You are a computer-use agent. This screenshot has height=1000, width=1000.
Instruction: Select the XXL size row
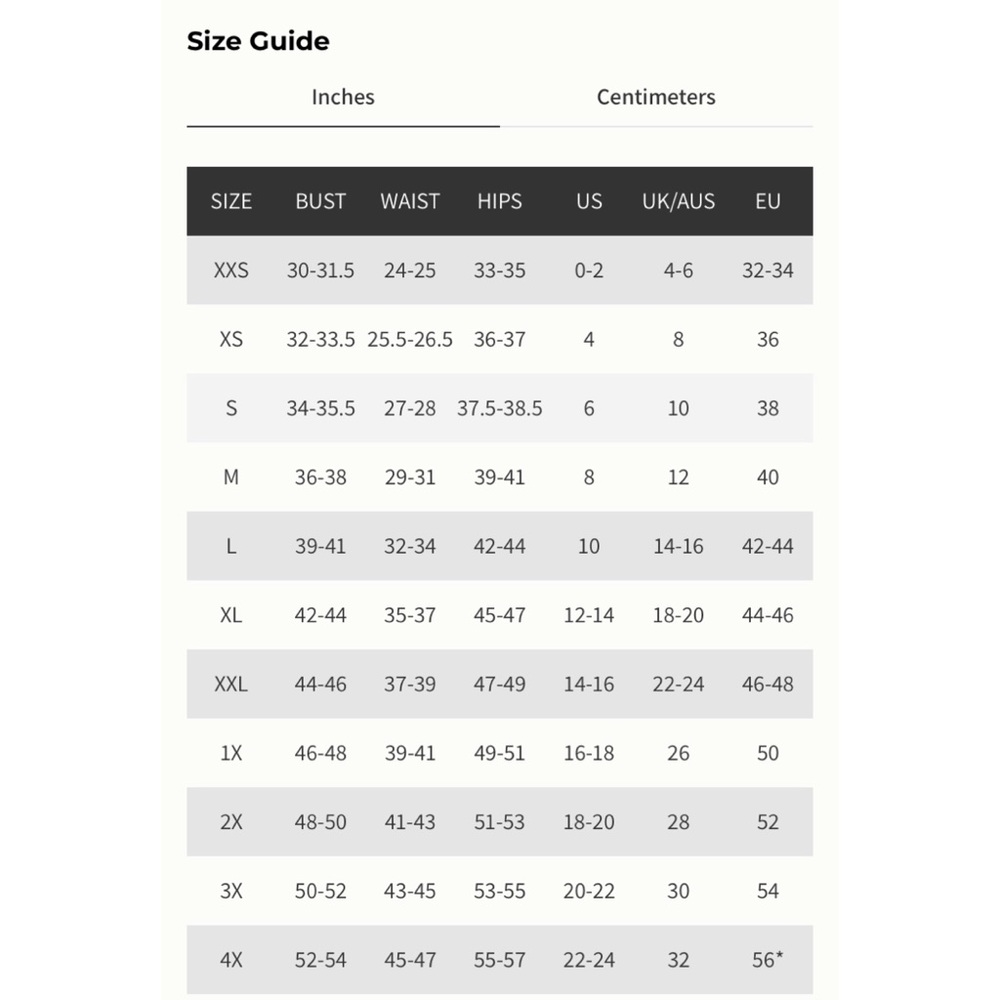231,684
